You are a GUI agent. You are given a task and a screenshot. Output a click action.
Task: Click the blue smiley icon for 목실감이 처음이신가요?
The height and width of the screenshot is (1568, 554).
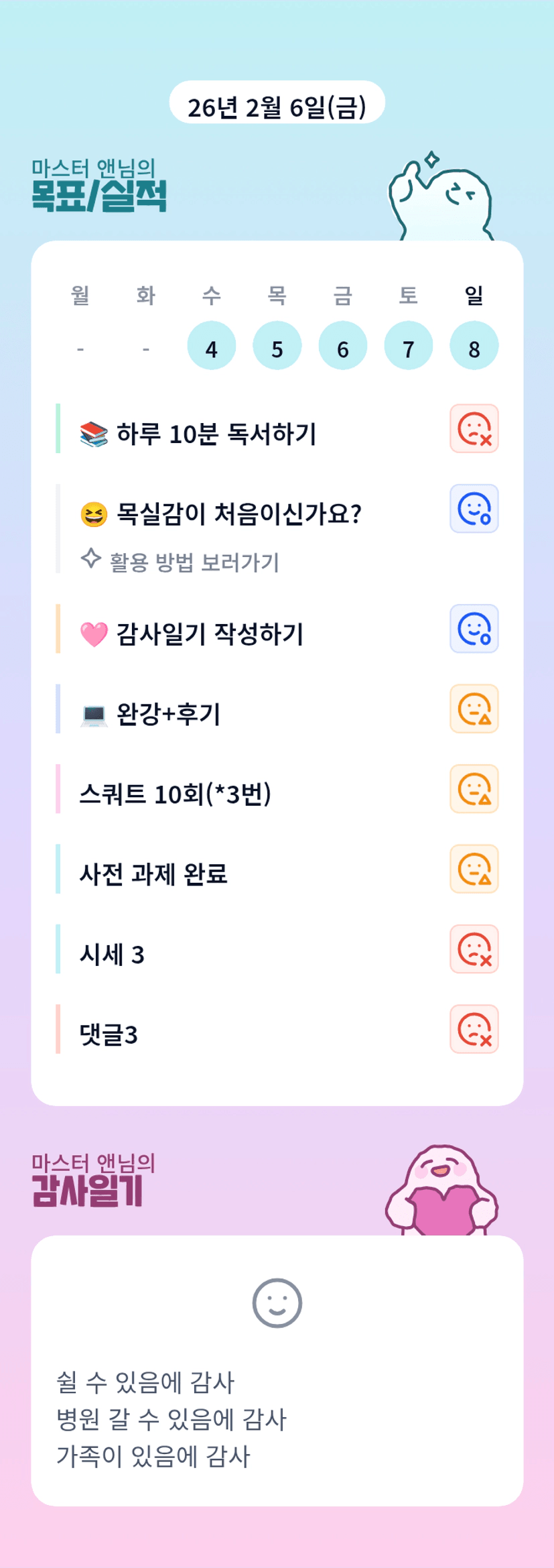tap(474, 508)
